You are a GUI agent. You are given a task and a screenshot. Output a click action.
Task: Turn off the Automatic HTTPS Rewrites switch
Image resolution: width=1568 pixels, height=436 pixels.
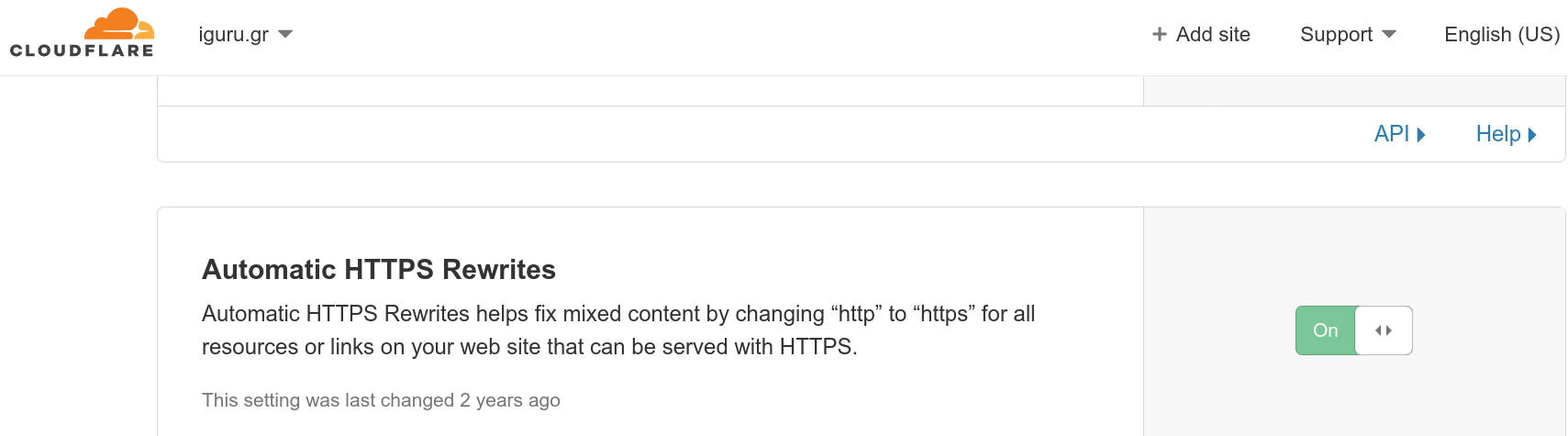[x=1353, y=330]
